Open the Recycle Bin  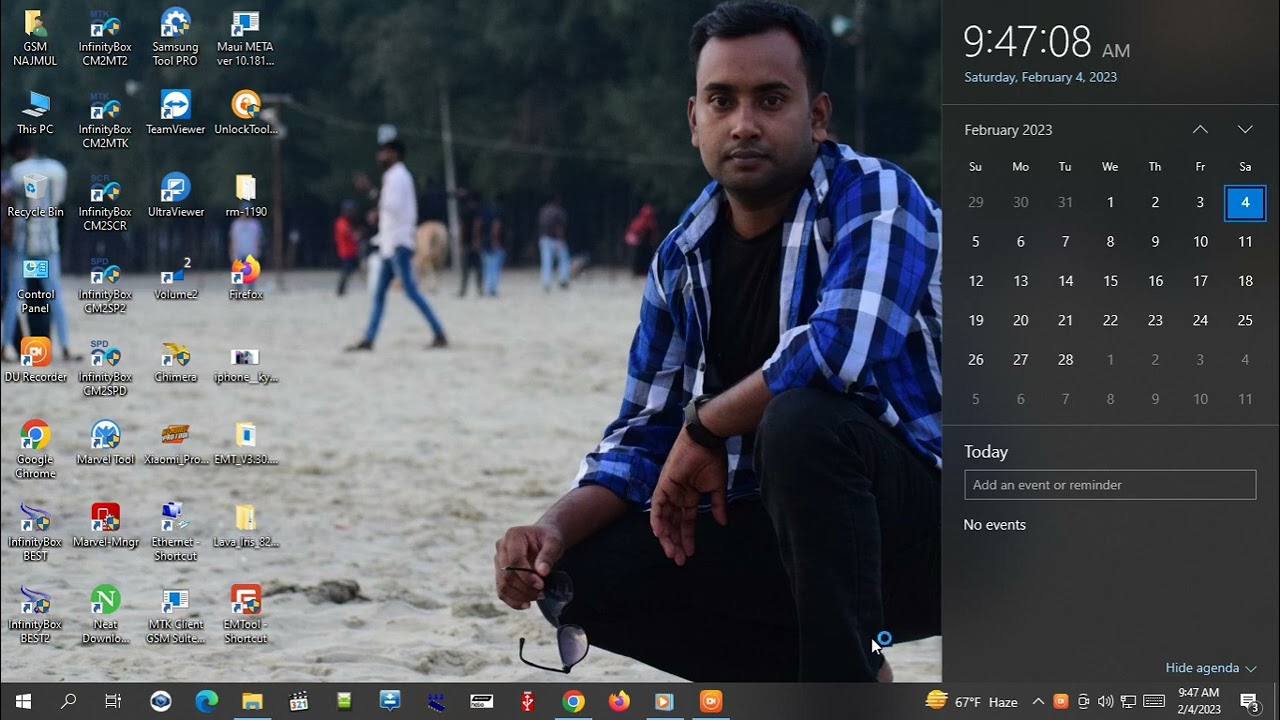point(35,196)
